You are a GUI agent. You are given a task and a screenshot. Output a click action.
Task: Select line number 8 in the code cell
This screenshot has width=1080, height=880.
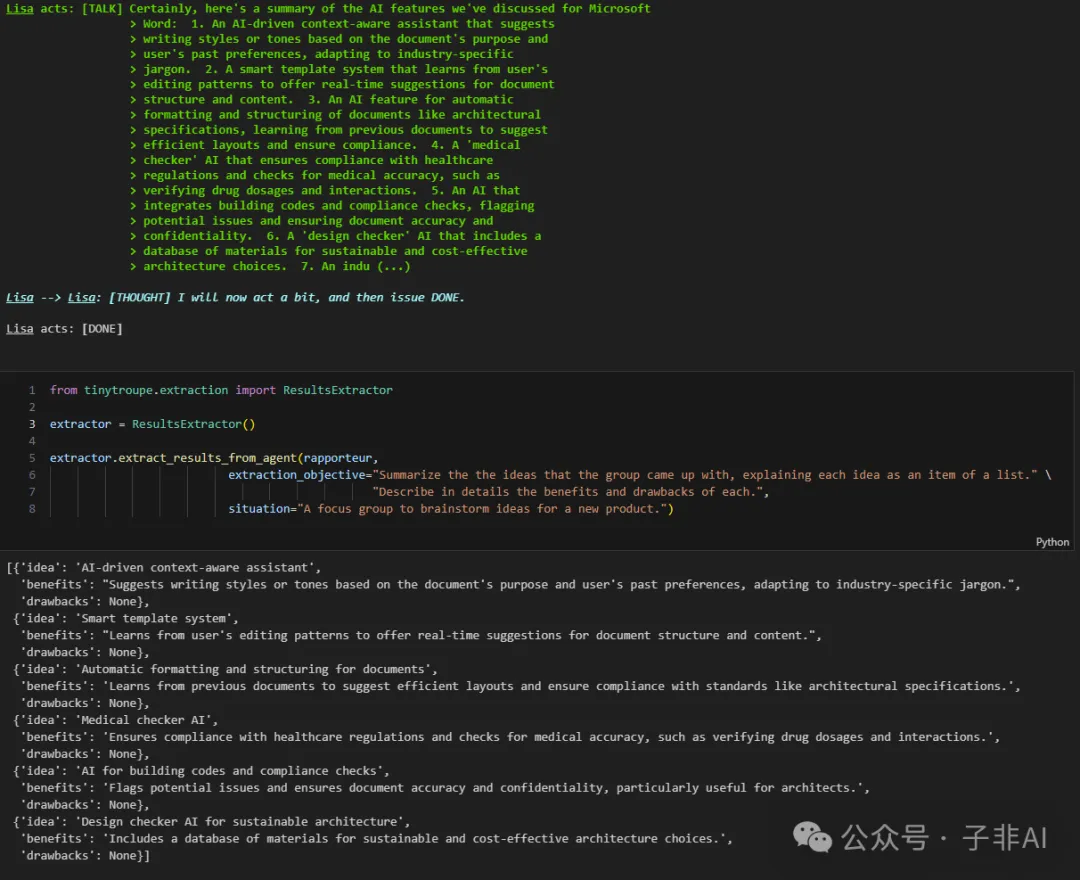(32, 509)
